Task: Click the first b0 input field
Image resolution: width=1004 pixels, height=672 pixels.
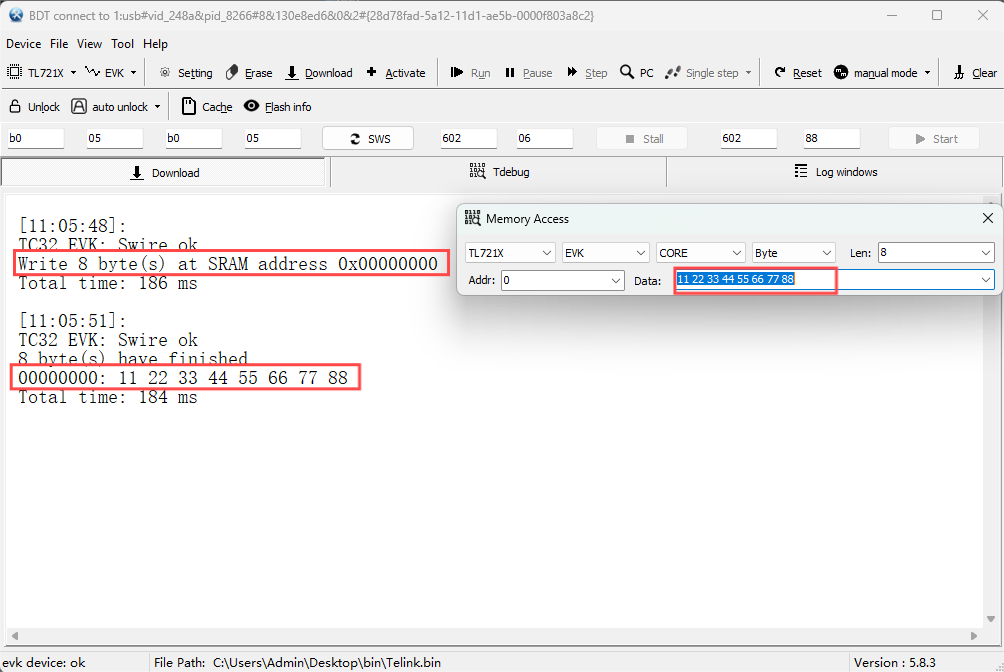Action: 35,138
